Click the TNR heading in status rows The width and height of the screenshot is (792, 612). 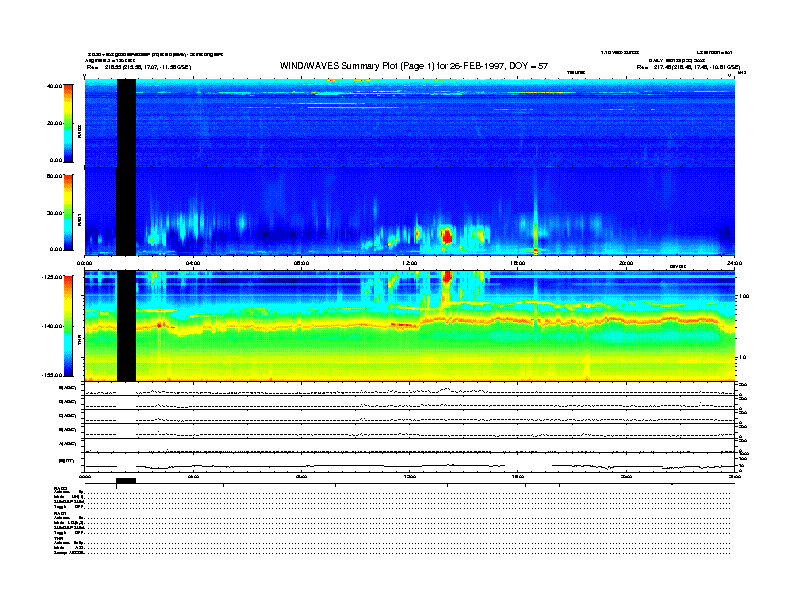(x=58, y=539)
